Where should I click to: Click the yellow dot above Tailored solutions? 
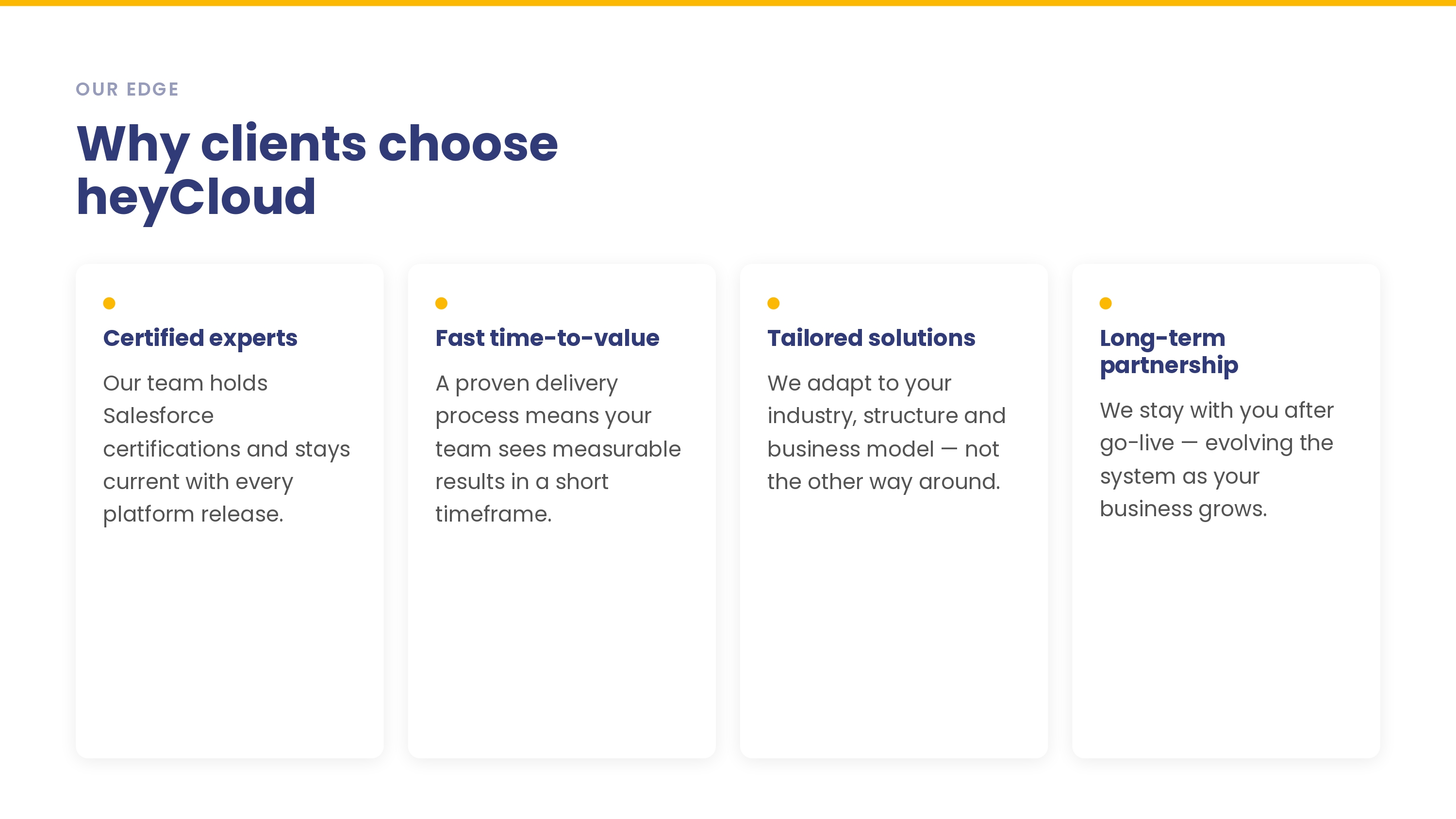(x=773, y=304)
